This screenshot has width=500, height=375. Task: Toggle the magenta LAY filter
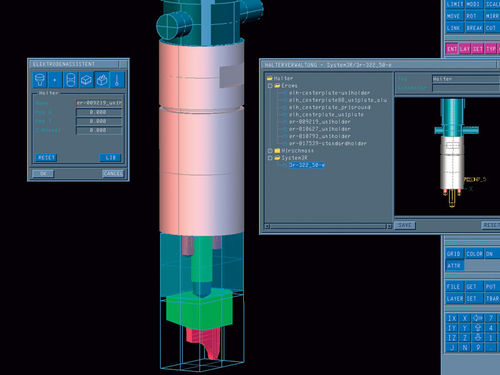coord(465,49)
